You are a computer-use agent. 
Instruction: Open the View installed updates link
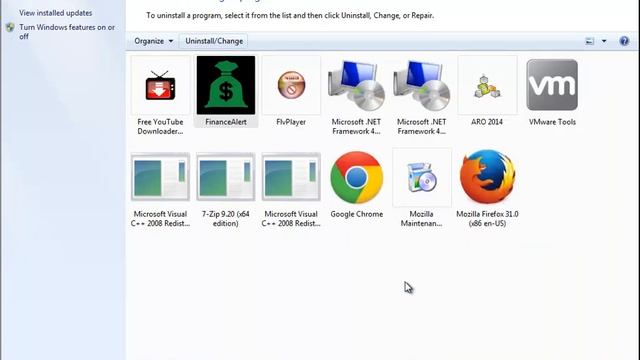coord(56,13)
